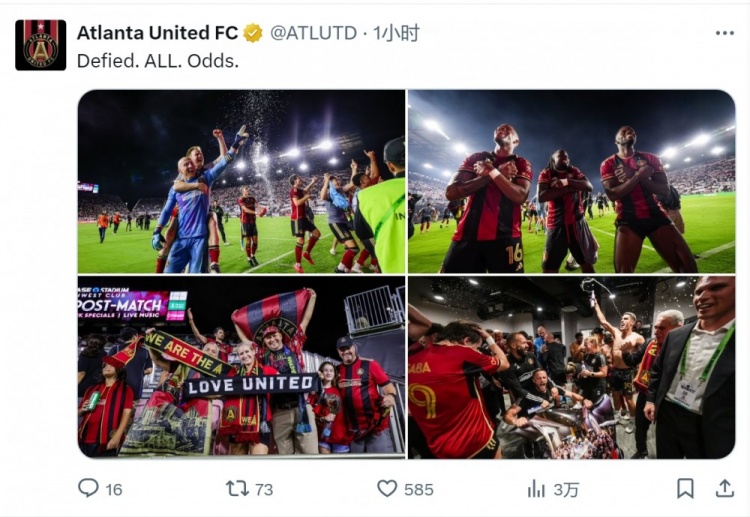Click the share upload icon
The image size is (750, 517).
725,488
